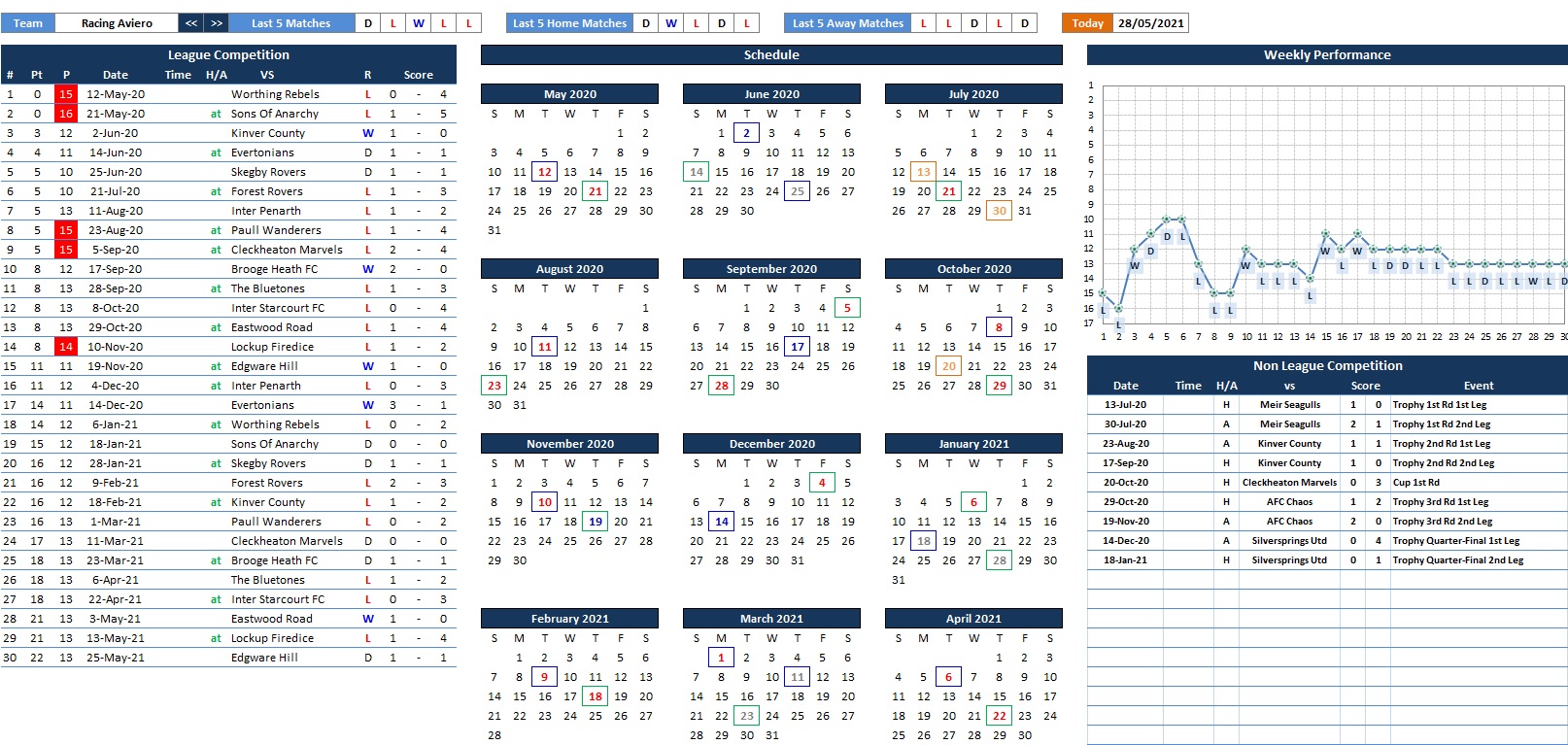The width and height of the screenshot is (1568, 745).
Task: Click the orange Today label
Action: (1087, 23)
